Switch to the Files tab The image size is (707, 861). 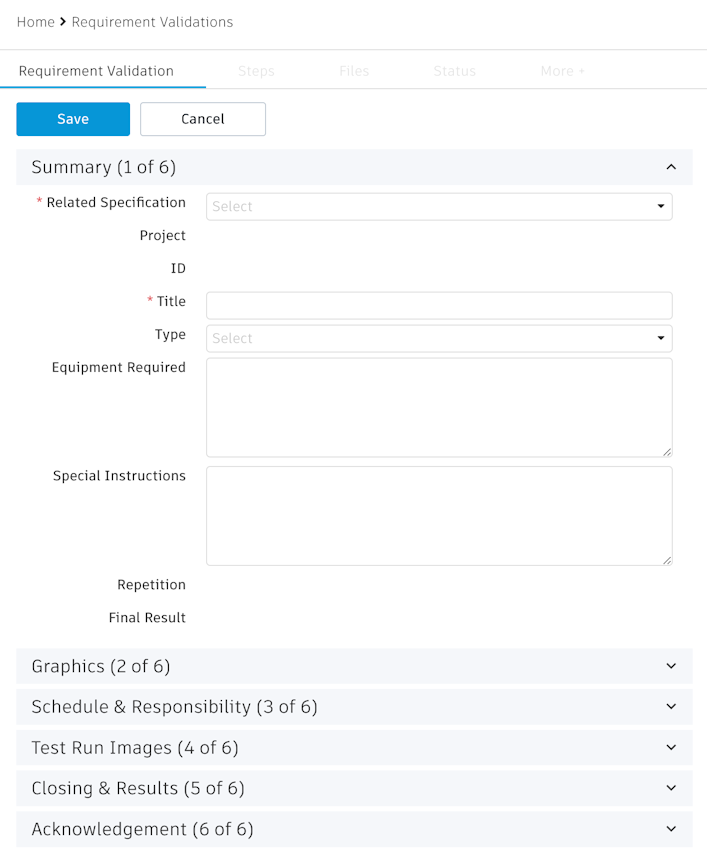click(354, 71)
